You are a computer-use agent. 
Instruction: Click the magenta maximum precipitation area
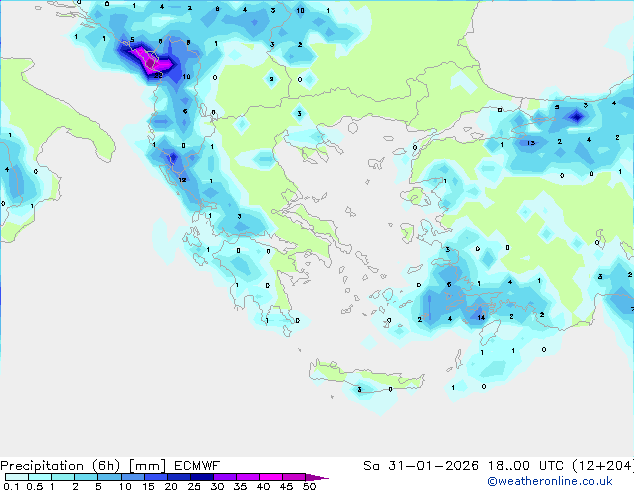tap(152, 63)
